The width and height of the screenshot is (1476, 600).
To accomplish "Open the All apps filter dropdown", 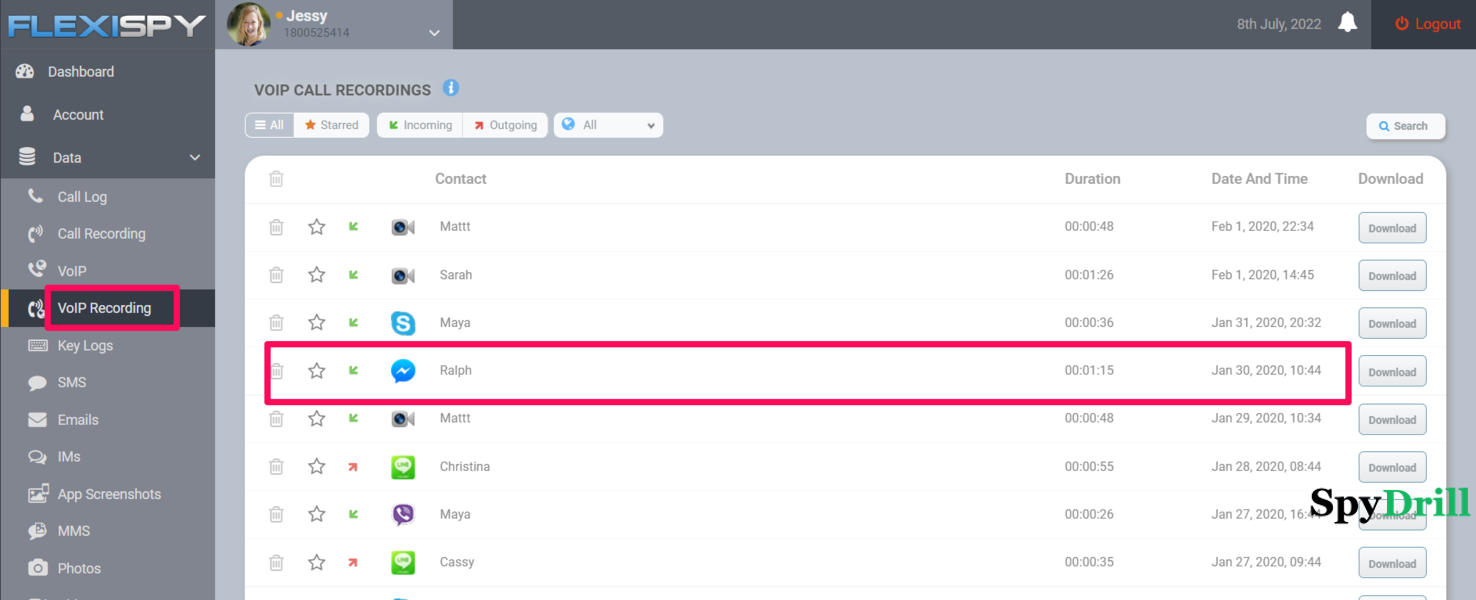I will (608, 125).
